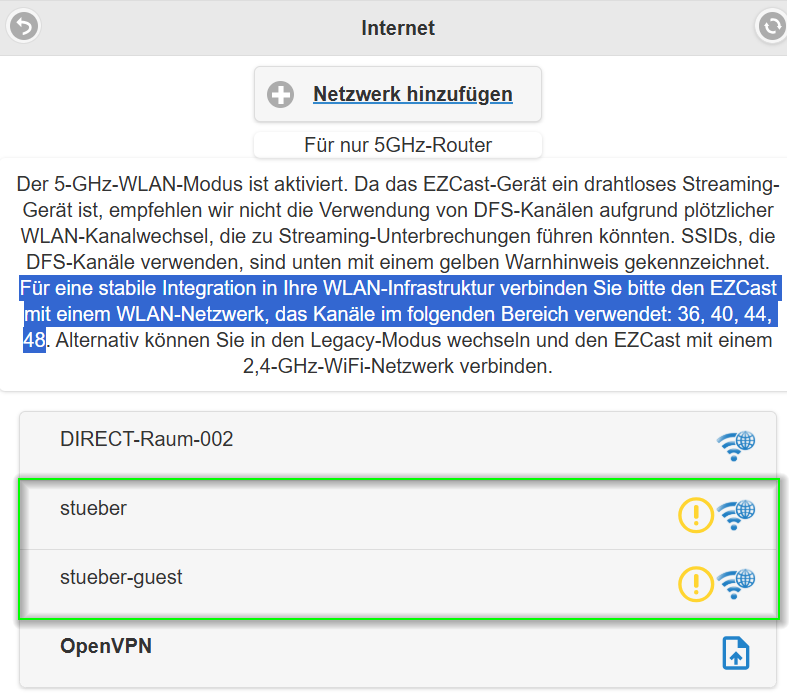Click the highlighted text about channels 36, 40, 44
789x695 pixels.
tap(399, 314)
